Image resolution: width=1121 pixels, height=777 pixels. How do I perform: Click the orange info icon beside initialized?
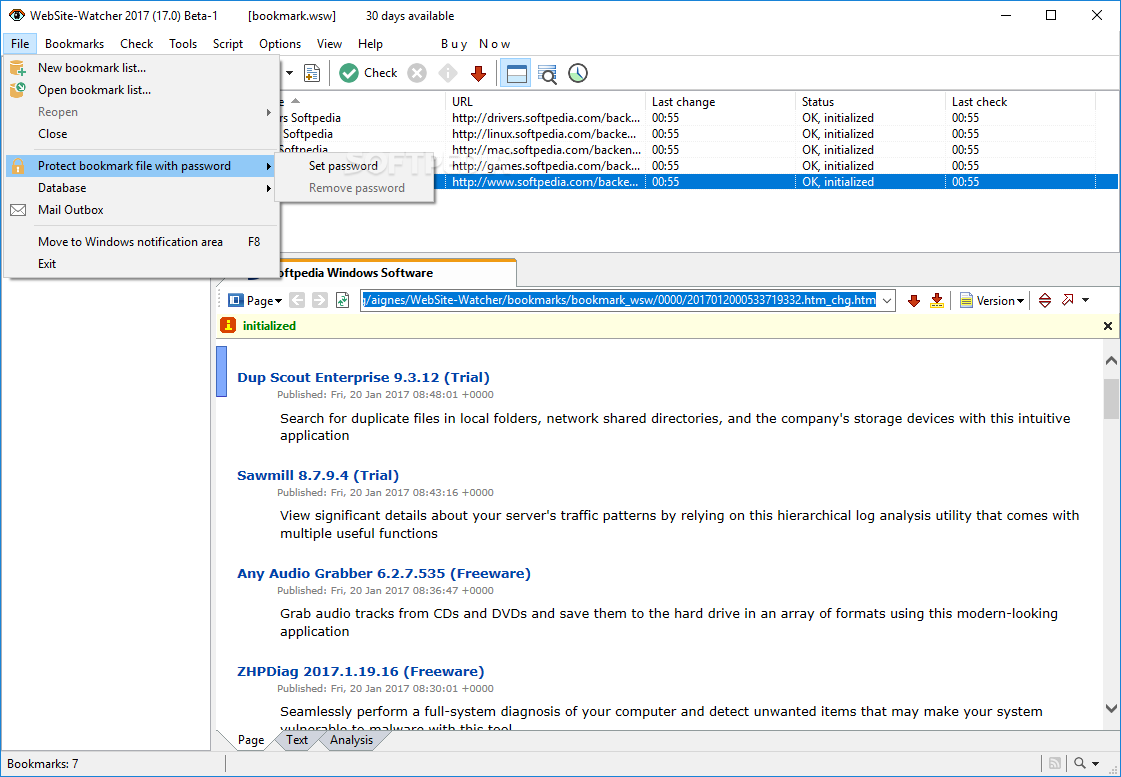click(228, 325)
